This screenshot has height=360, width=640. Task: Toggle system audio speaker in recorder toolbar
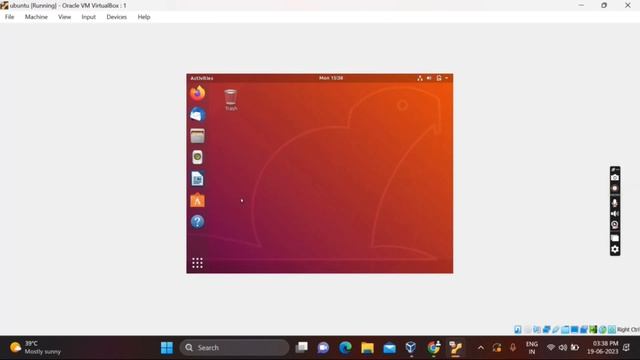pos(615,213)
